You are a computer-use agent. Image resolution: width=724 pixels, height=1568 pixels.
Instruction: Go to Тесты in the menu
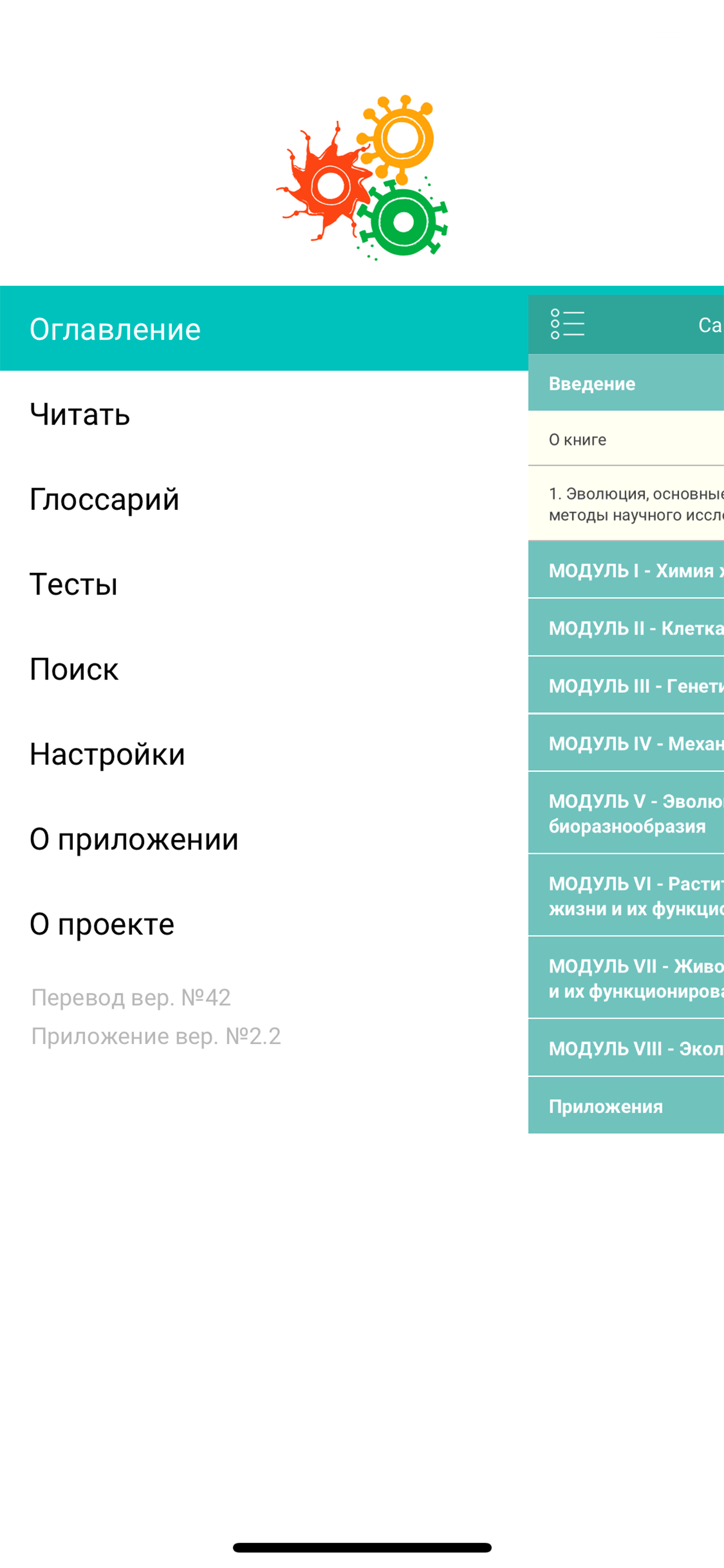264,584
